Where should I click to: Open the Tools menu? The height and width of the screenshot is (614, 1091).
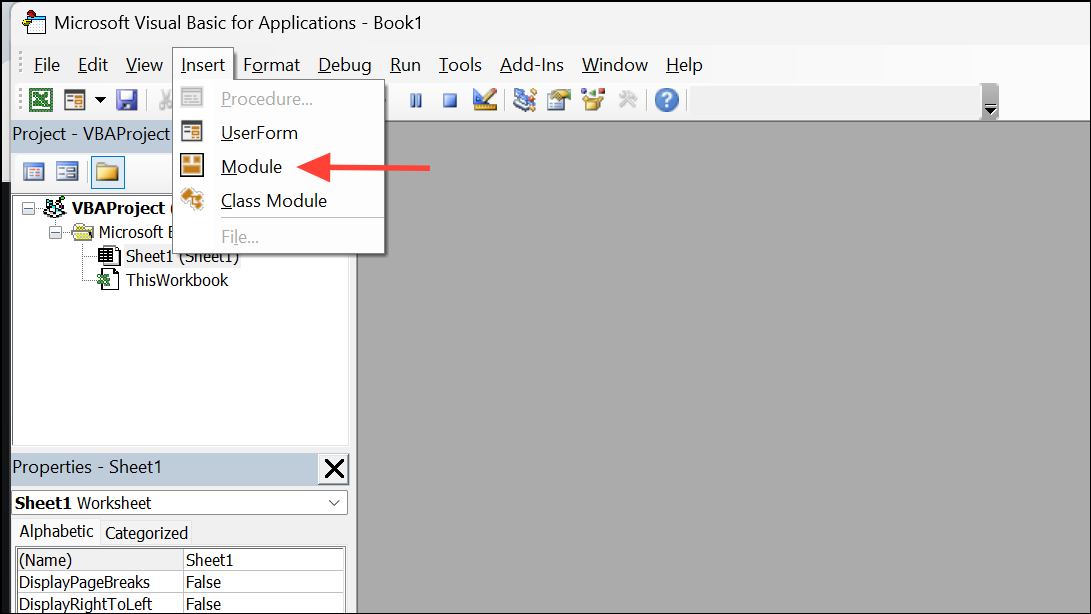[x=460, y=65]
